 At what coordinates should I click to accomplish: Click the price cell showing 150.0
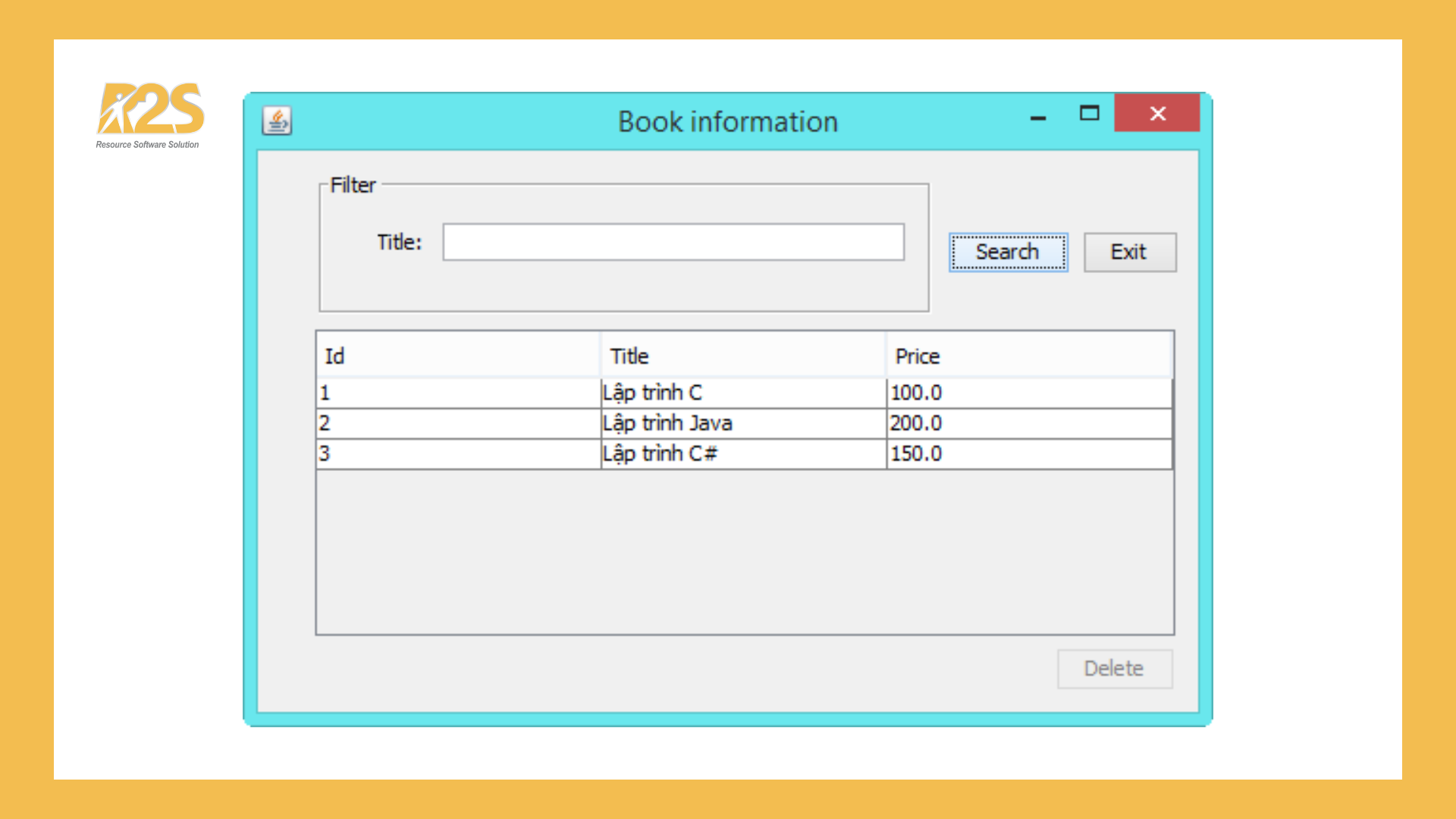[x=1028, y=453]
